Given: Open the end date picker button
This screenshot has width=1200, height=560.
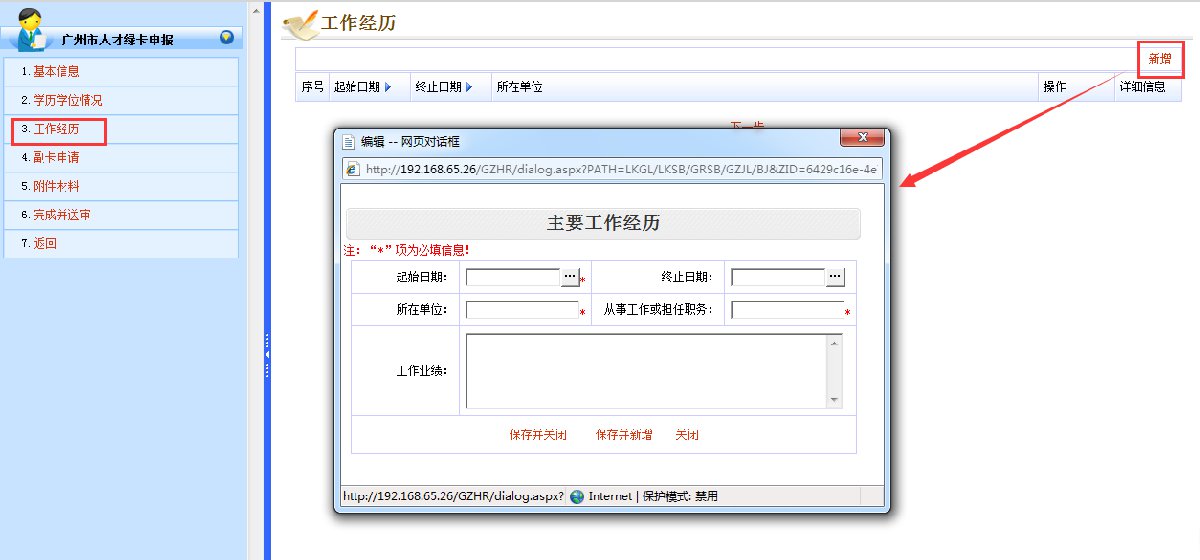Looking at the screenshot, I should (835, 277).
